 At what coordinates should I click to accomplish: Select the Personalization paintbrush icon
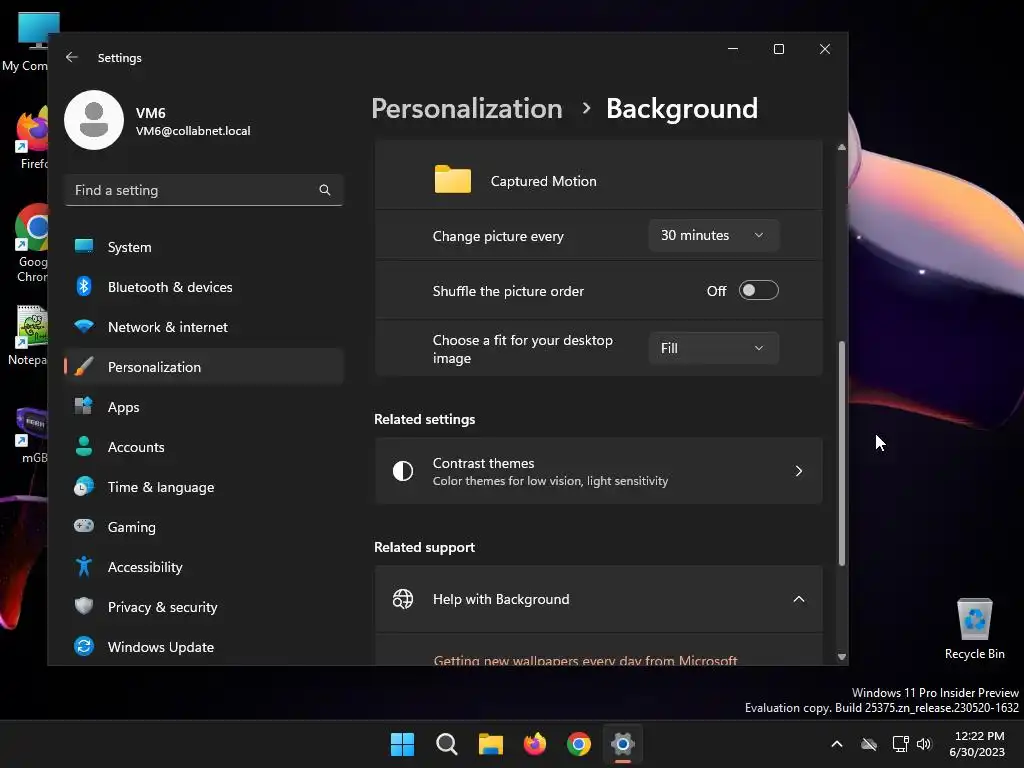pos(84,366)
